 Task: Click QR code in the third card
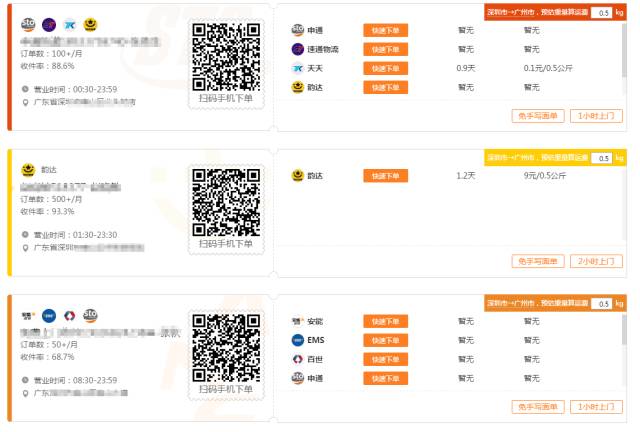click(x=226, y=348)
